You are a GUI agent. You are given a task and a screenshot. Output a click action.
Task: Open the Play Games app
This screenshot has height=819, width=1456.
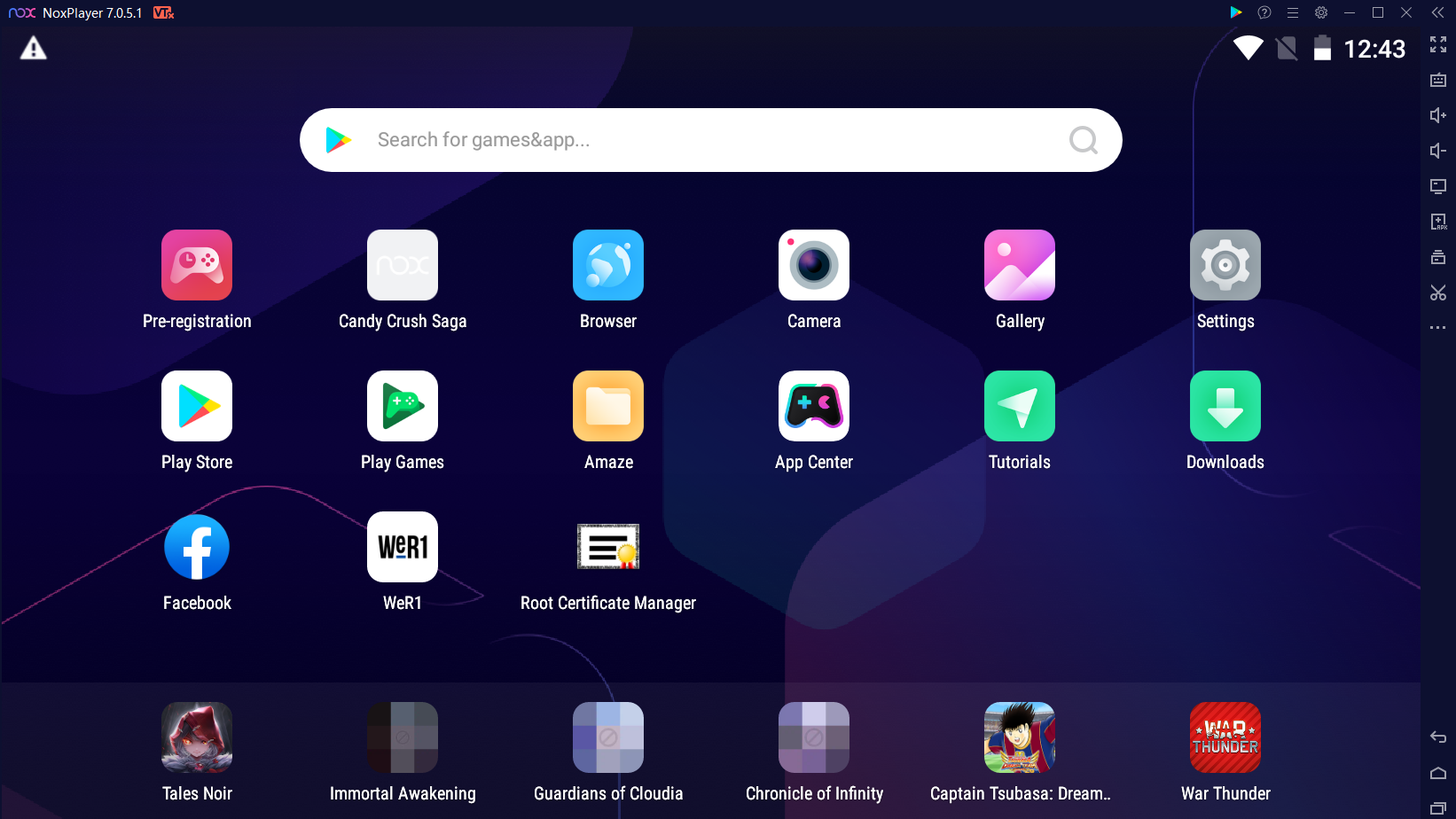click(x=403, y=406)
